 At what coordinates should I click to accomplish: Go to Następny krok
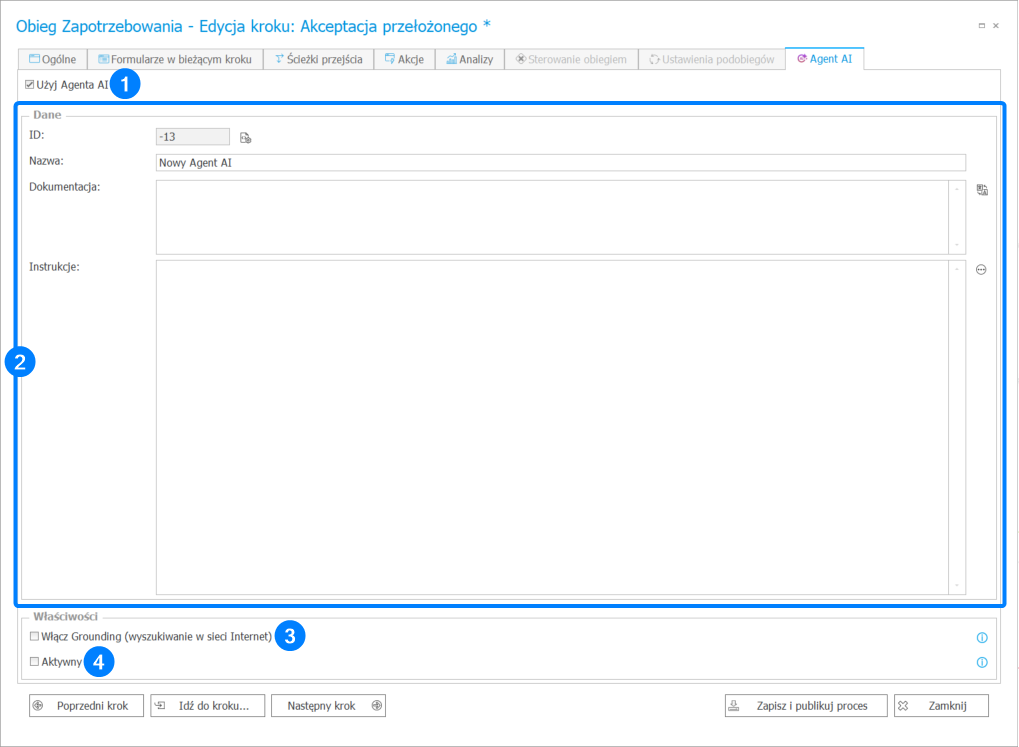point(328,705)
